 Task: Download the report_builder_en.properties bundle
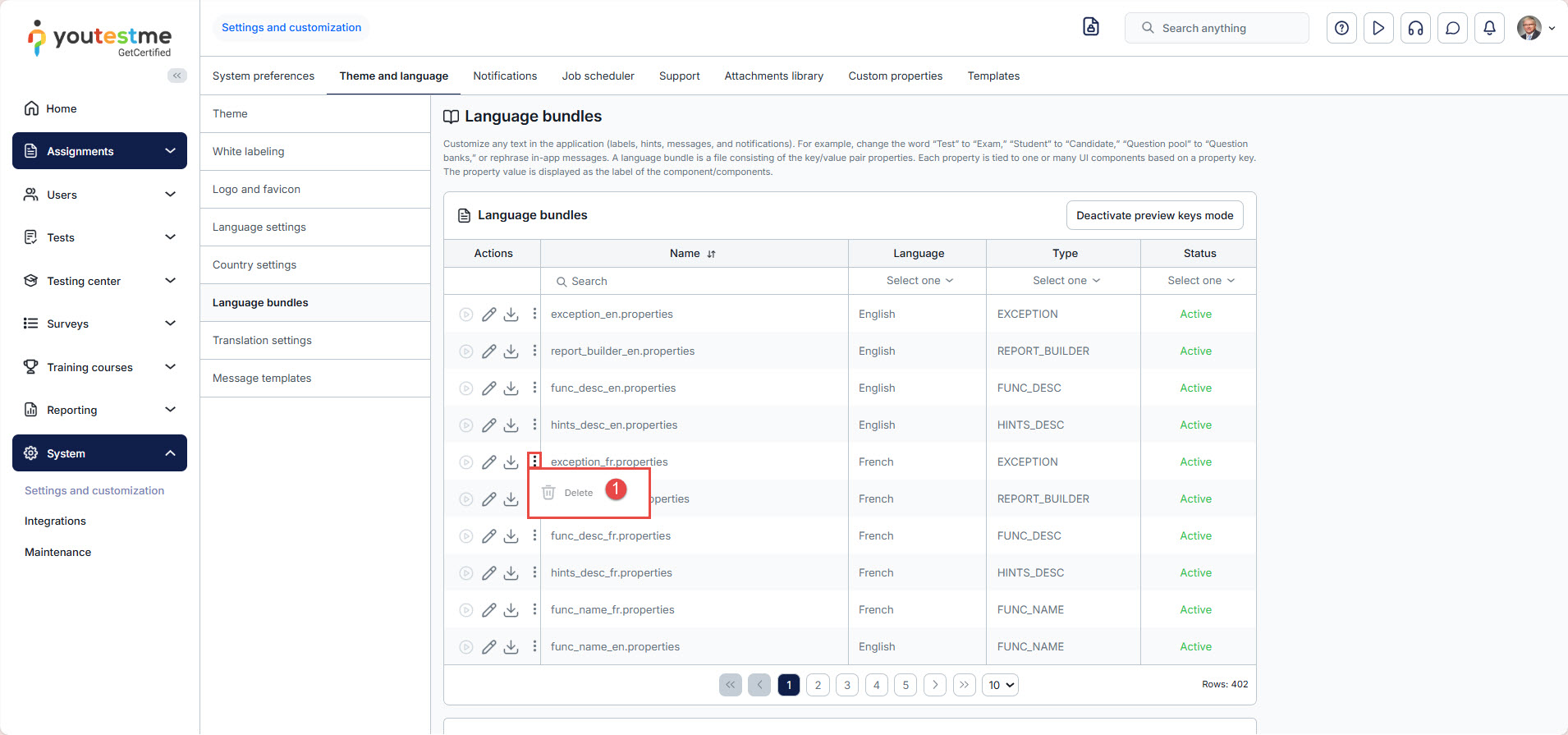pyautogui.click(x=511, y=351)
